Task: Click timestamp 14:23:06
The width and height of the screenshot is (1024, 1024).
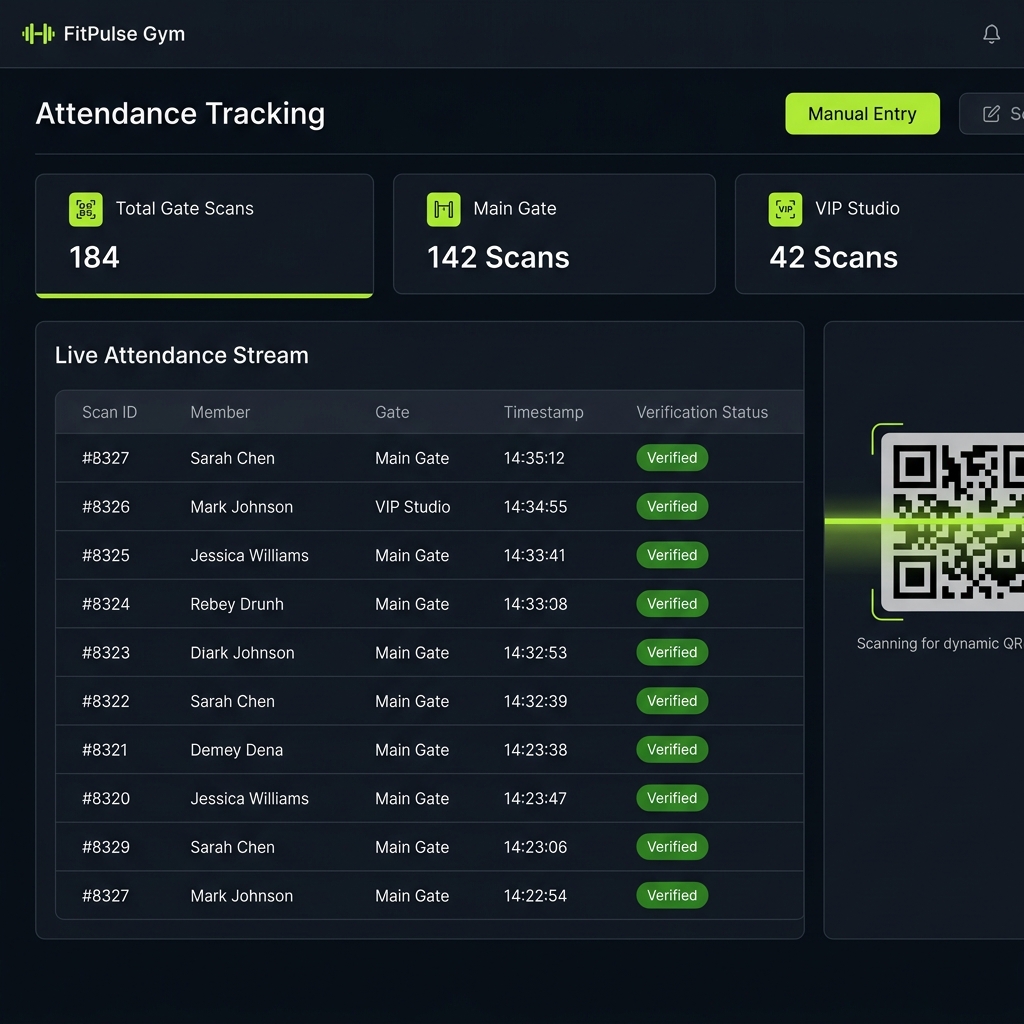Action: 536,847
